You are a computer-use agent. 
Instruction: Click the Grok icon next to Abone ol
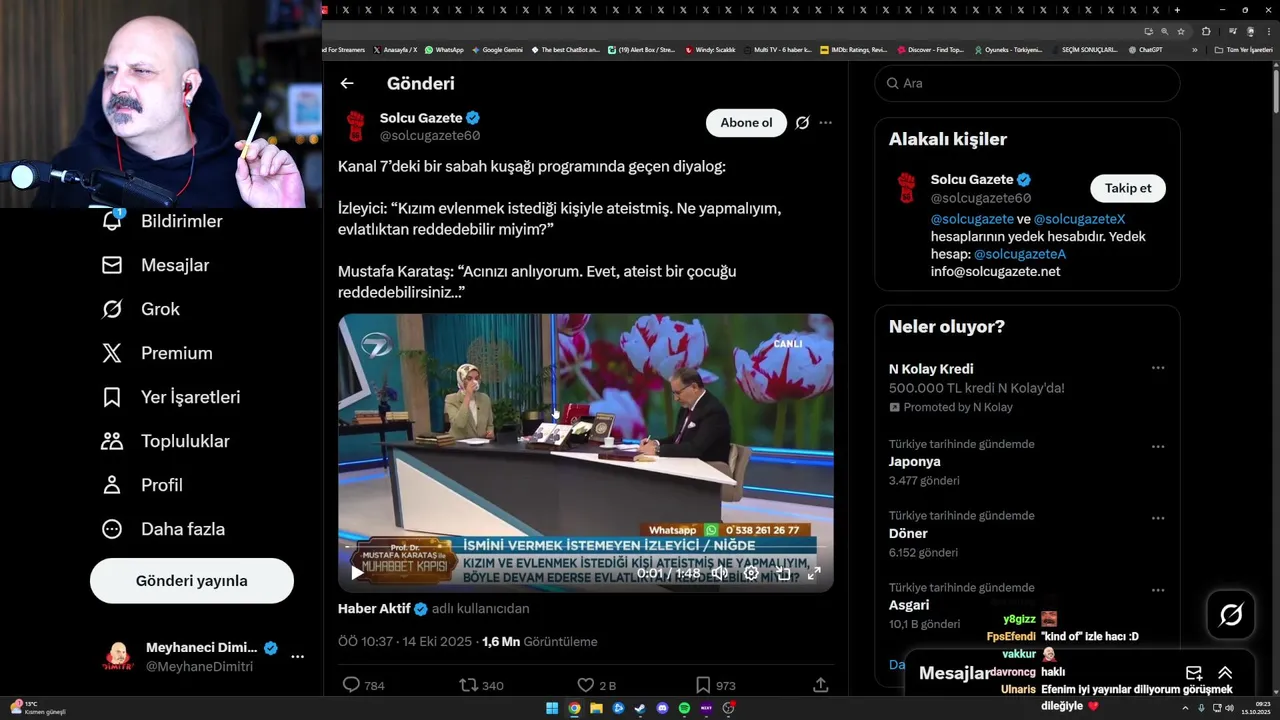point(802,123)
